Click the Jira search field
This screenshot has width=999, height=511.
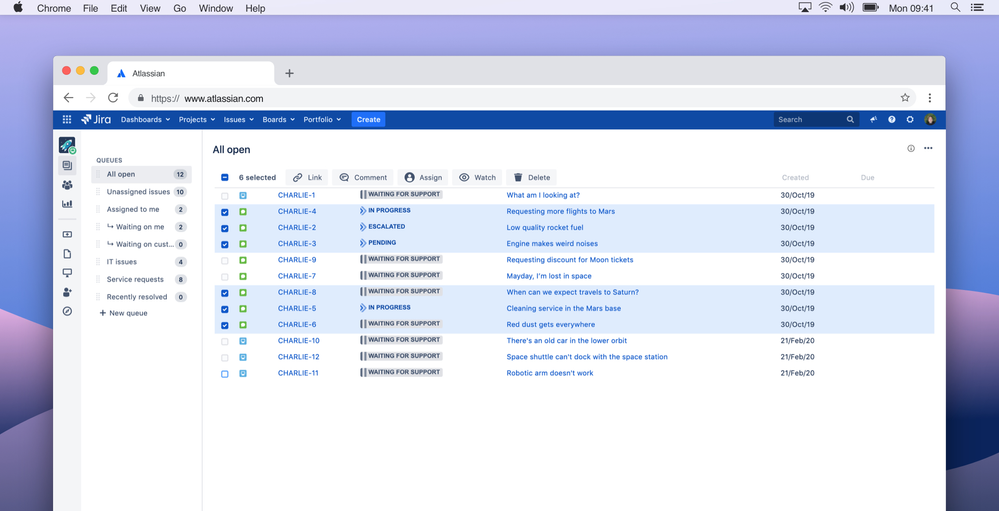tap(810, 119)
